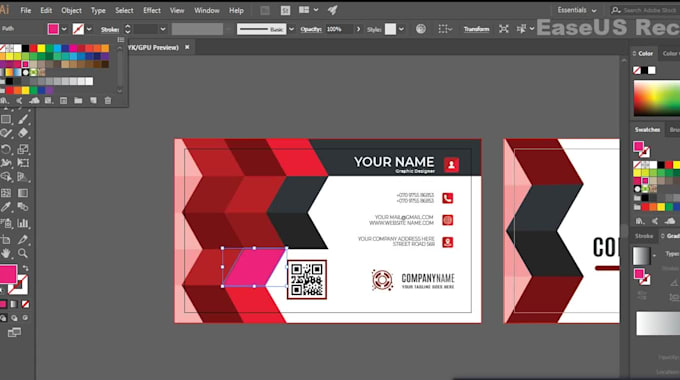680x380 pixels.
Task: Select the Eraser tool
Action: click(x=23, y=133)
